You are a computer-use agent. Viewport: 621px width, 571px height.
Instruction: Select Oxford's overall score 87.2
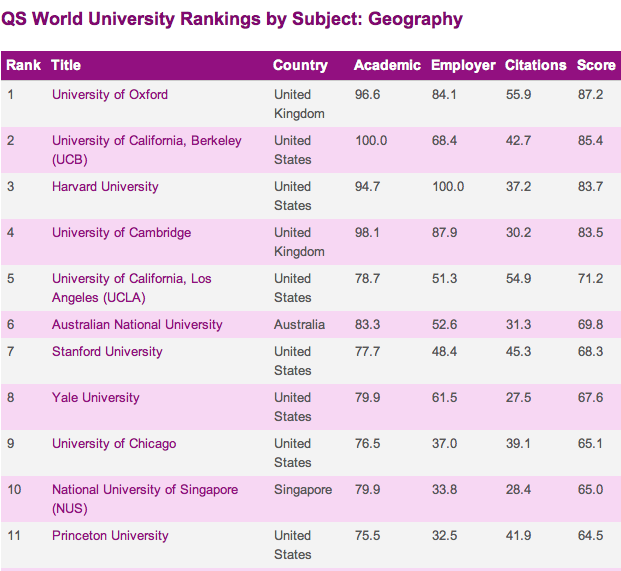point(590,95)
